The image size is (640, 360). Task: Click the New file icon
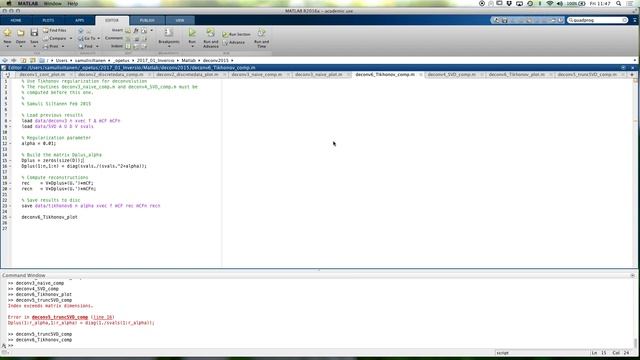[7, 33]
